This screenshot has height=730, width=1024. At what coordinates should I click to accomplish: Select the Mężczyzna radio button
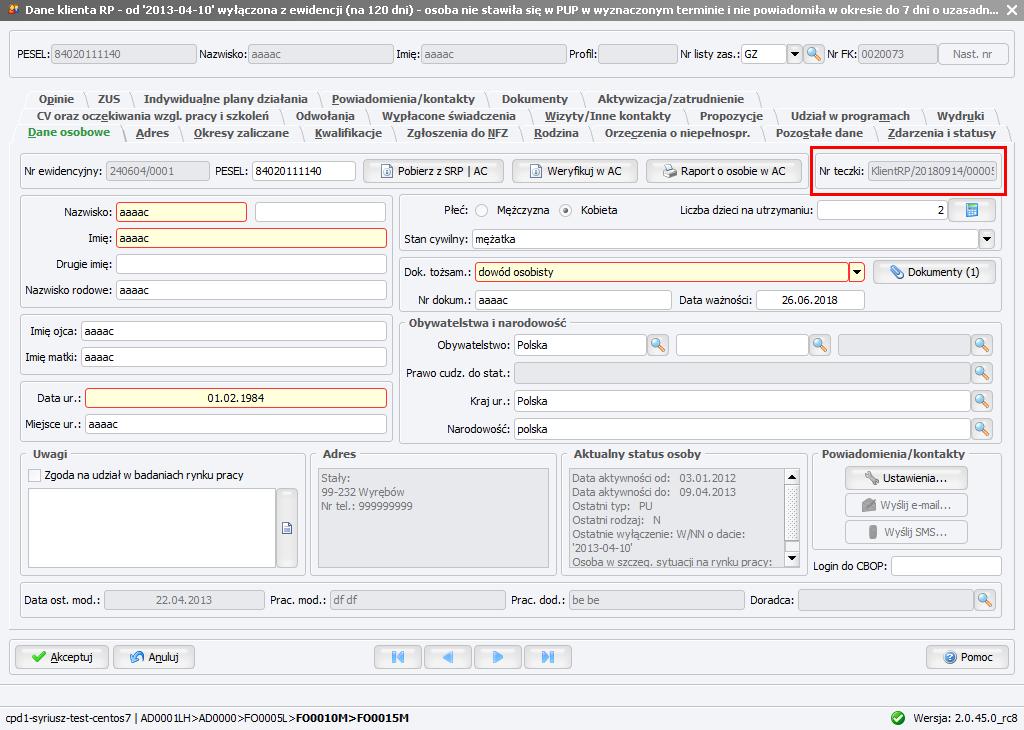482,210
